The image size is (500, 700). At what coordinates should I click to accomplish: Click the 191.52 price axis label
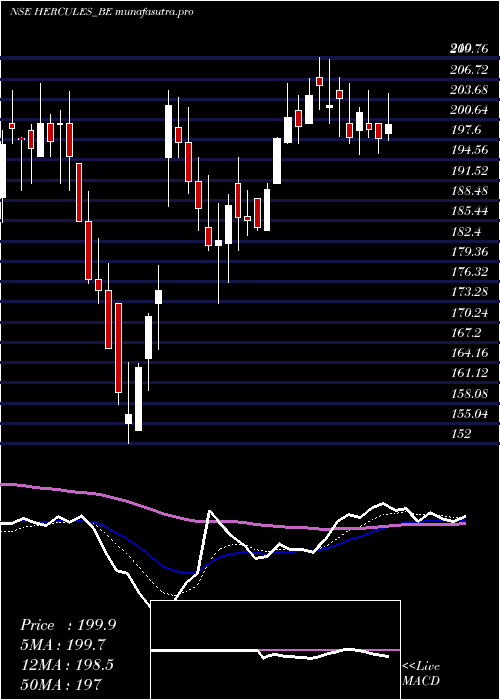coord(470,171)
